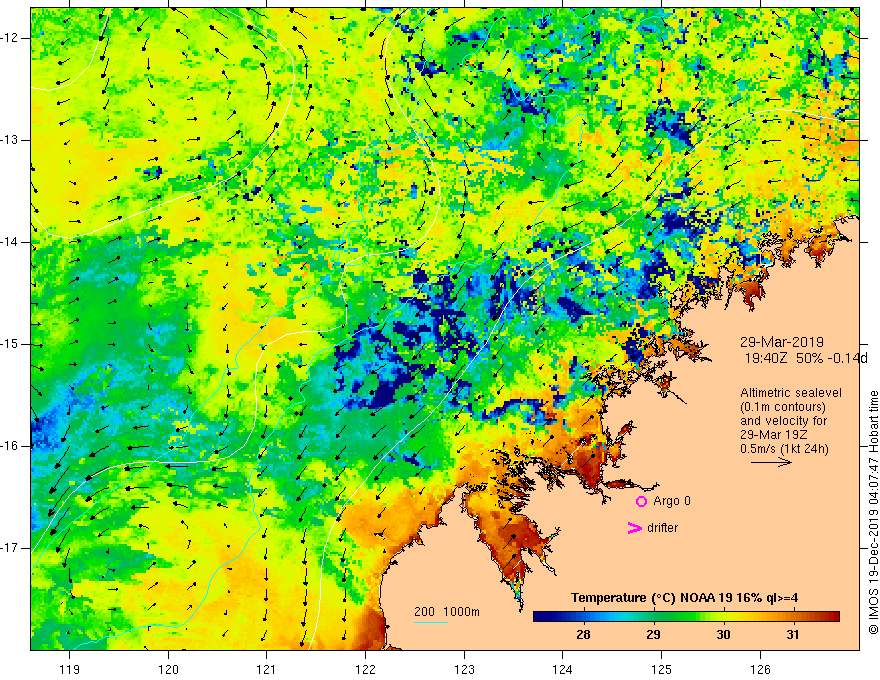The height and width of the screenshot is (680, 880).
Task: Click the magenta drifter arrowhead legend symbol
Action: click(634, 528)
